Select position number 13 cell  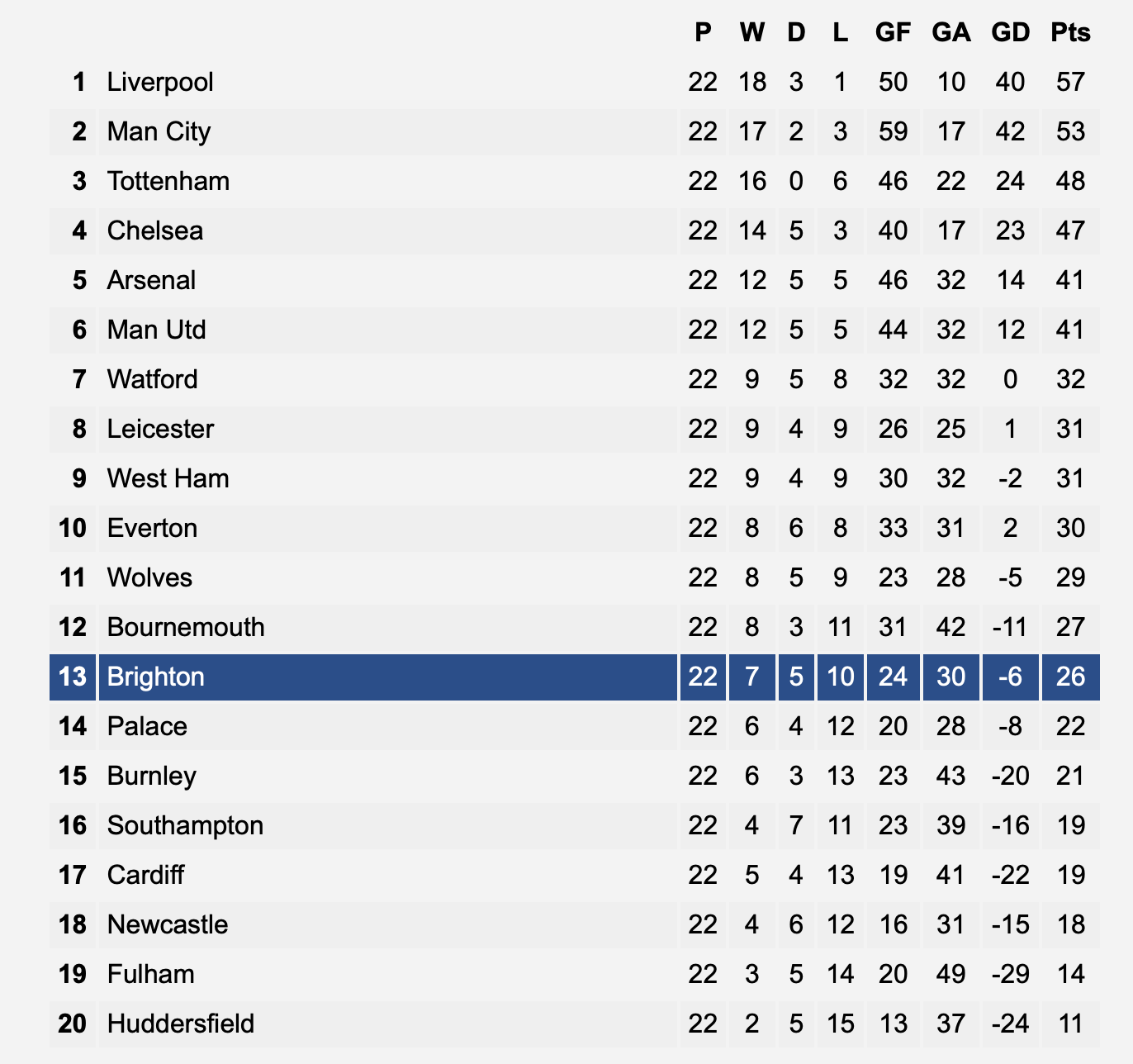(x=73, y=677)
